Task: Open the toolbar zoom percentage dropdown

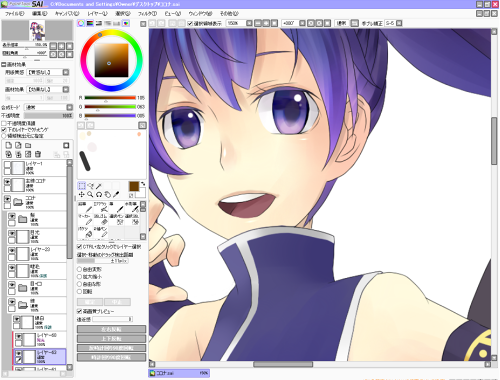Action: pyautogui.click(x=249, y=23)
